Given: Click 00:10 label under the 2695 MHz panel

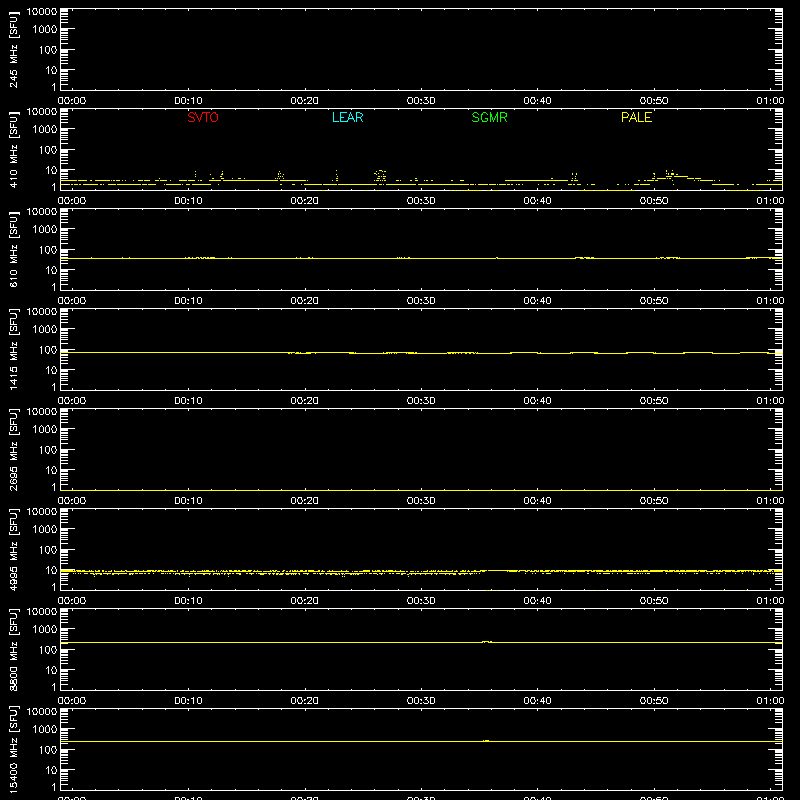Looking at the screenshot, I should 188,501.
